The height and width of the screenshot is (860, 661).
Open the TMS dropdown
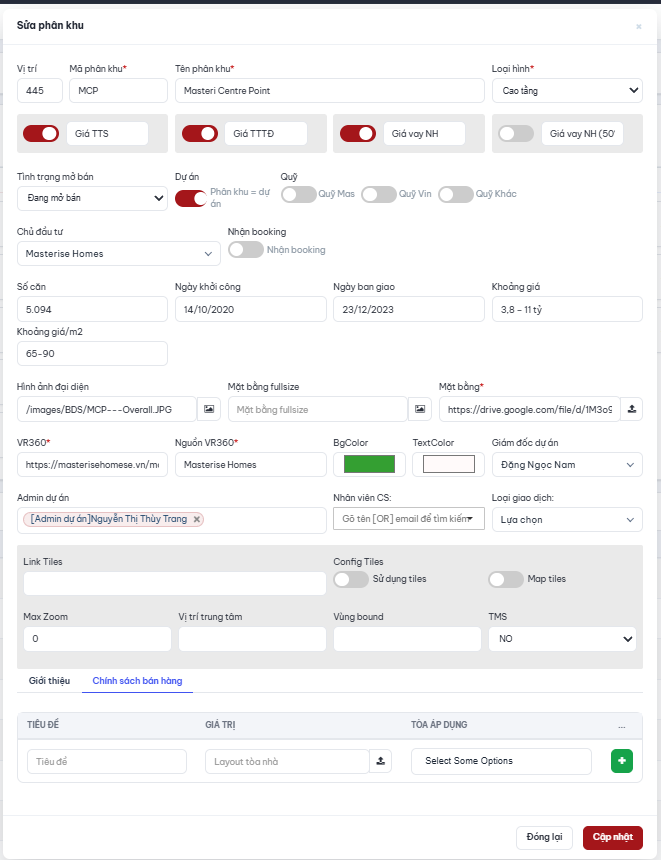562,639
